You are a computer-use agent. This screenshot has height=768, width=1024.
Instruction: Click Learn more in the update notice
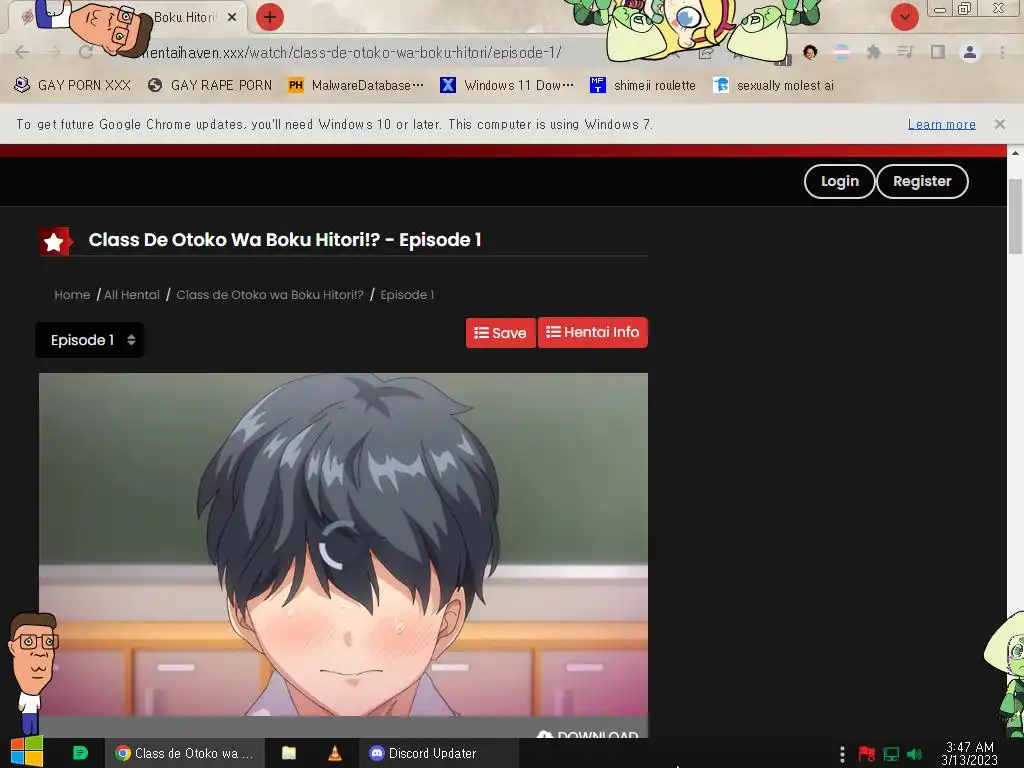[x=942, y=124]
